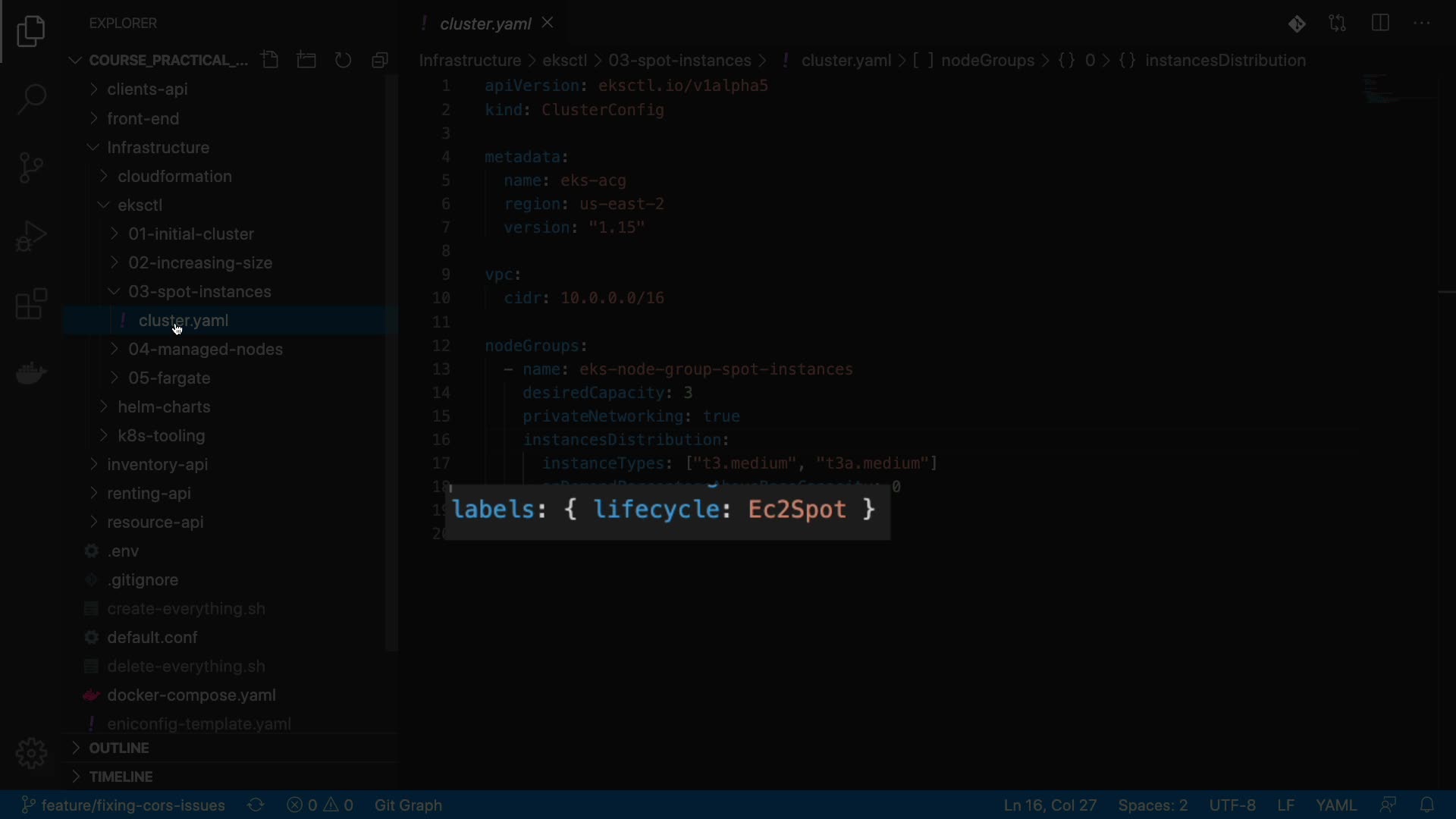Viewport: 1456px width, 819px height.
Task: Select the cluster.yaml editor tab
Action: [485, 24]
